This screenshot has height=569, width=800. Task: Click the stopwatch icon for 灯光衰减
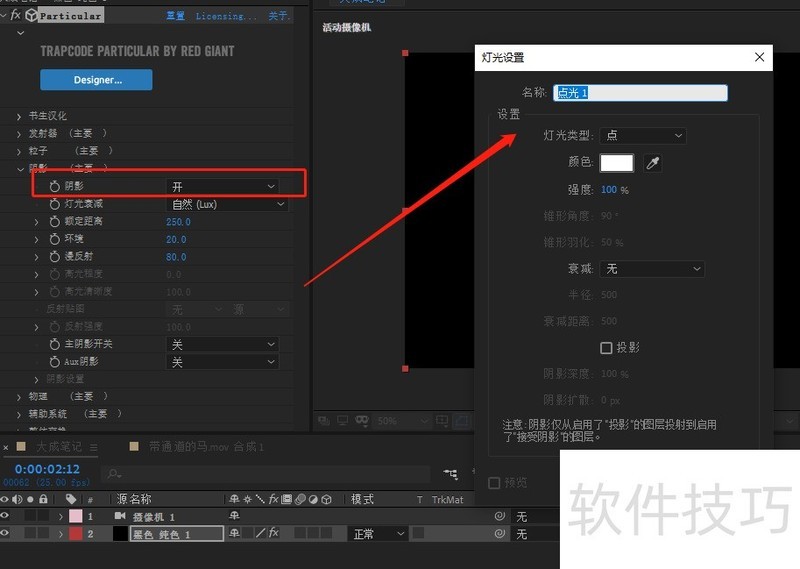55,204
